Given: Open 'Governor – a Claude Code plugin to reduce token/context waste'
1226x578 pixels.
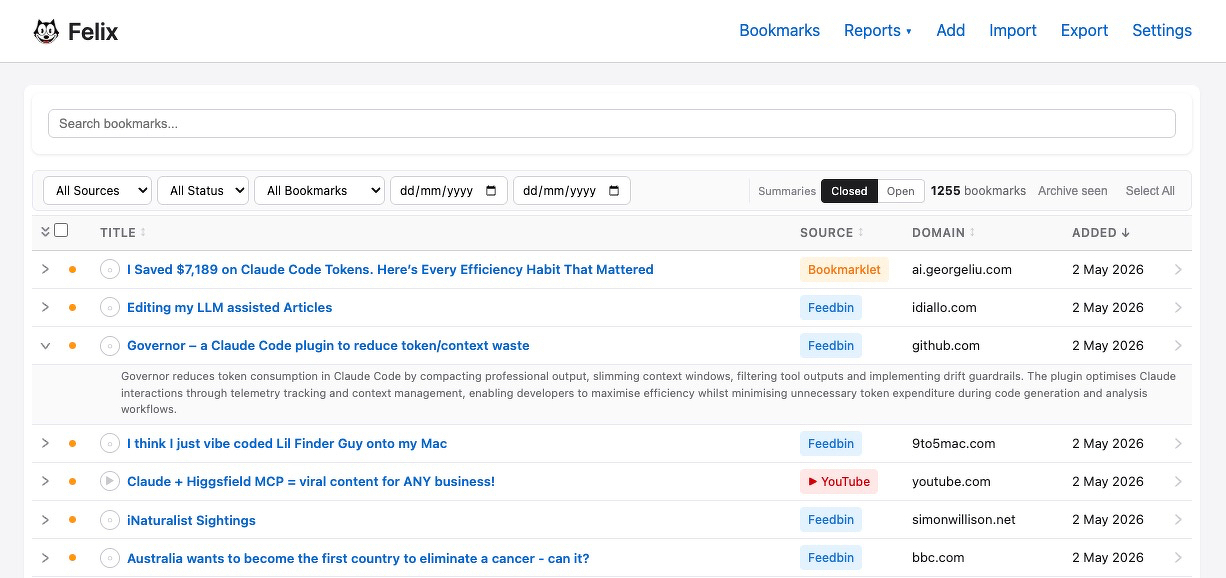Looking at the screenshot, I should 328,345.
